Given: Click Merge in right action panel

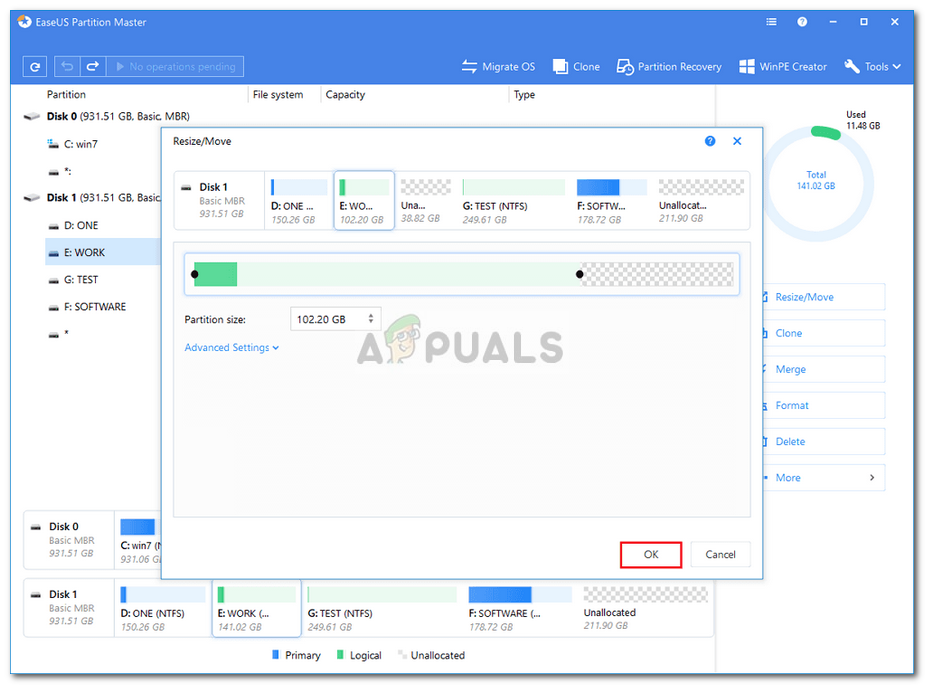Looking at the screenshot, I should click(824, 369).
